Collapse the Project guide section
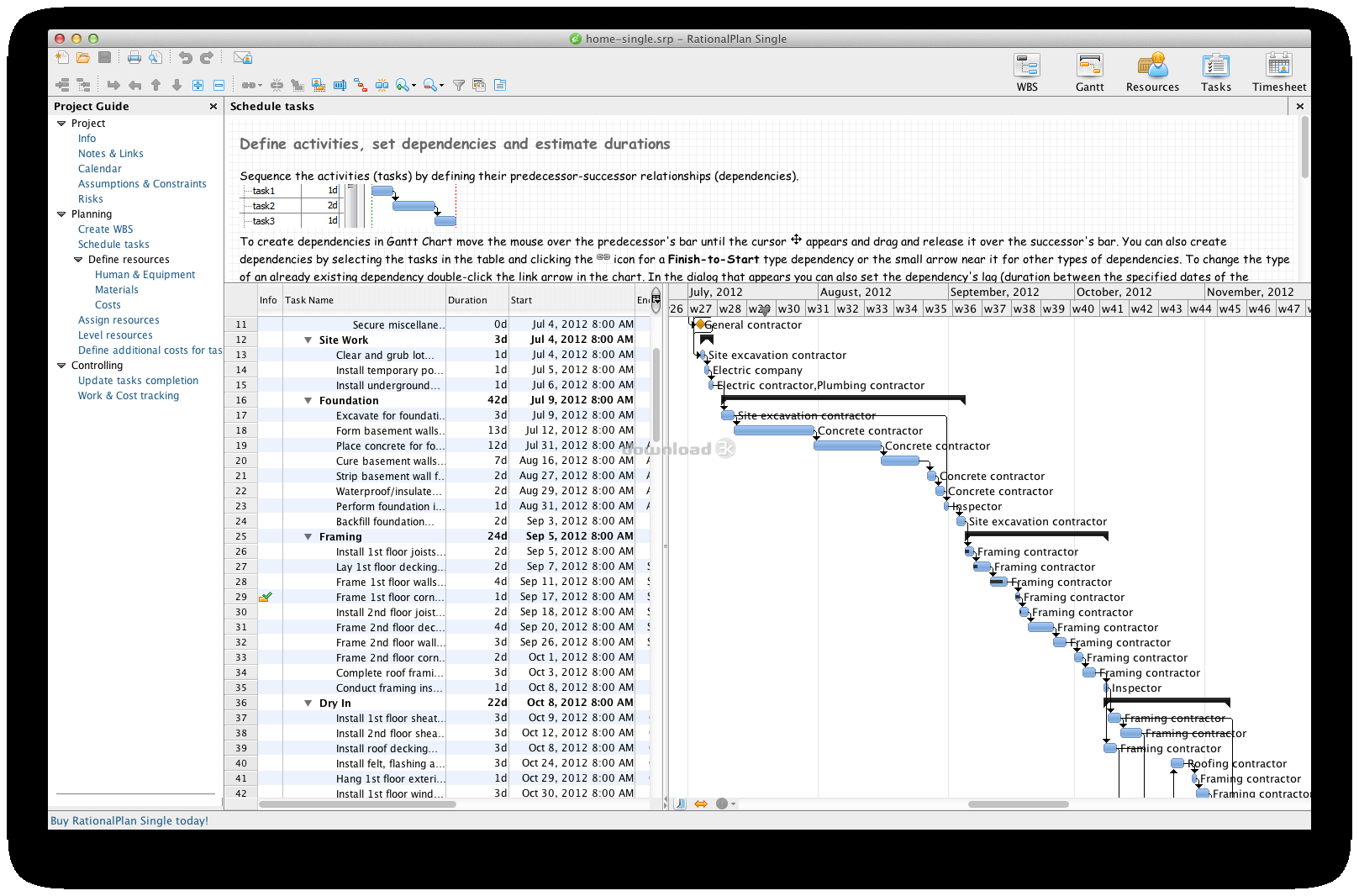This screenshot has height=896, width=1359. pyautogui.click(x=61, y=124)
